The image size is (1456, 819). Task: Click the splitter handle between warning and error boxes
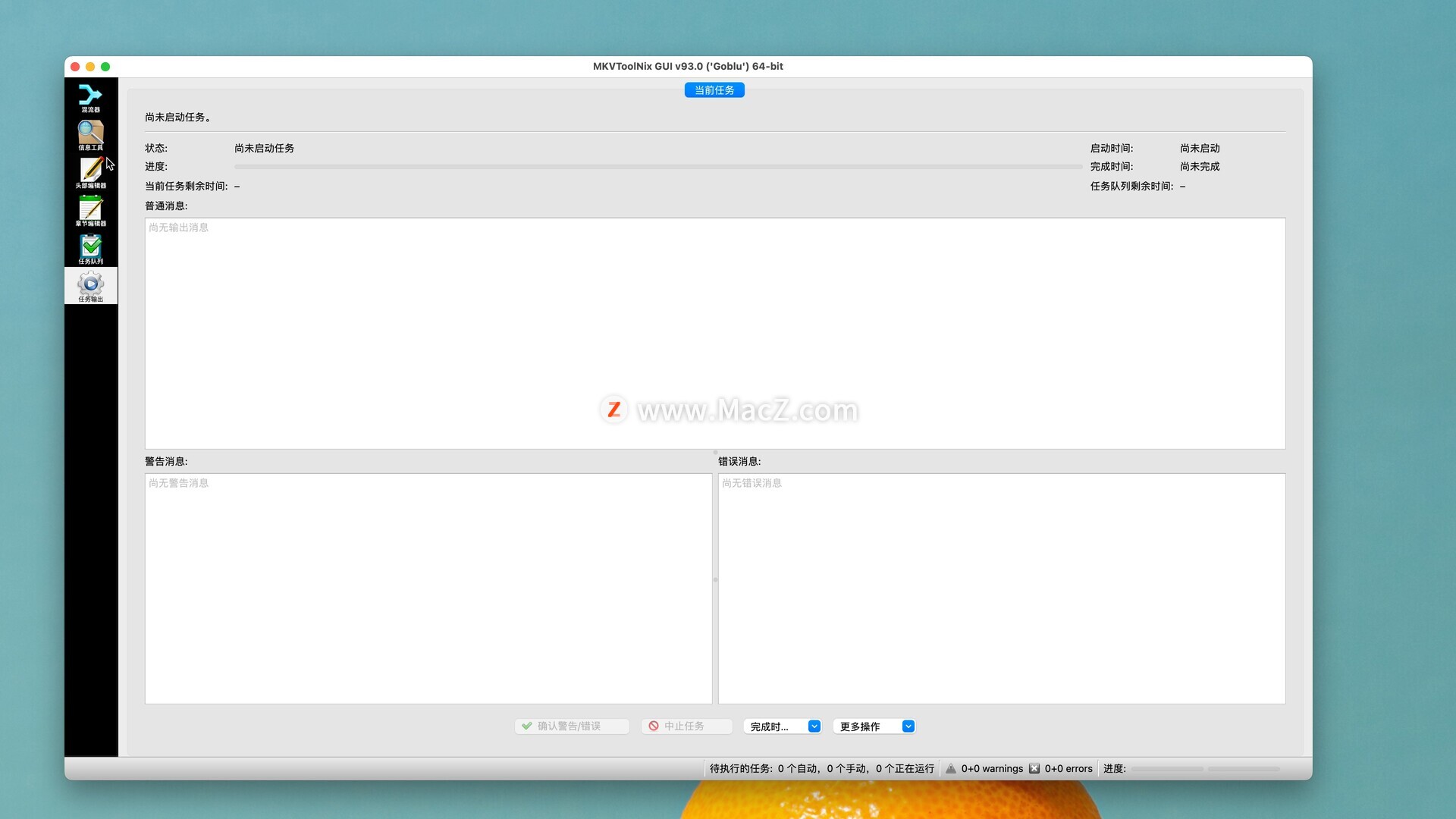point(715,579)
